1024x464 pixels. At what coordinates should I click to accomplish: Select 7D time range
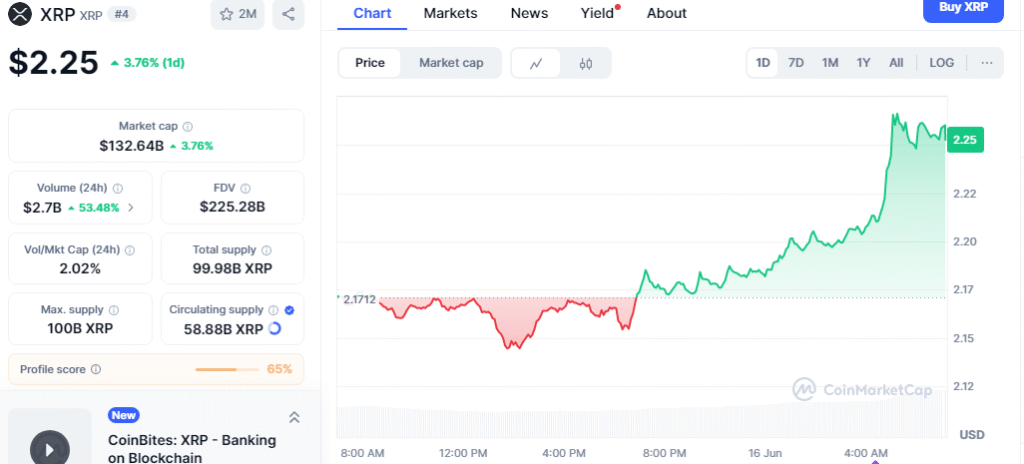point(796,63)
